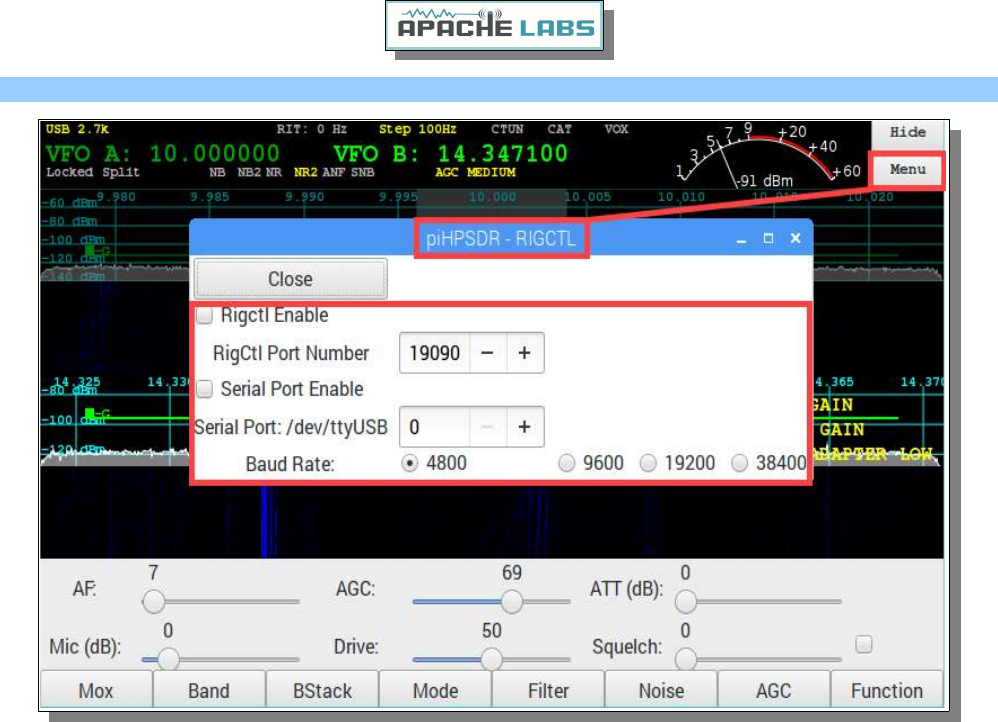Click the AF volume slider handle
Viewport: 998px width, 722px height.
click(153, 601)
